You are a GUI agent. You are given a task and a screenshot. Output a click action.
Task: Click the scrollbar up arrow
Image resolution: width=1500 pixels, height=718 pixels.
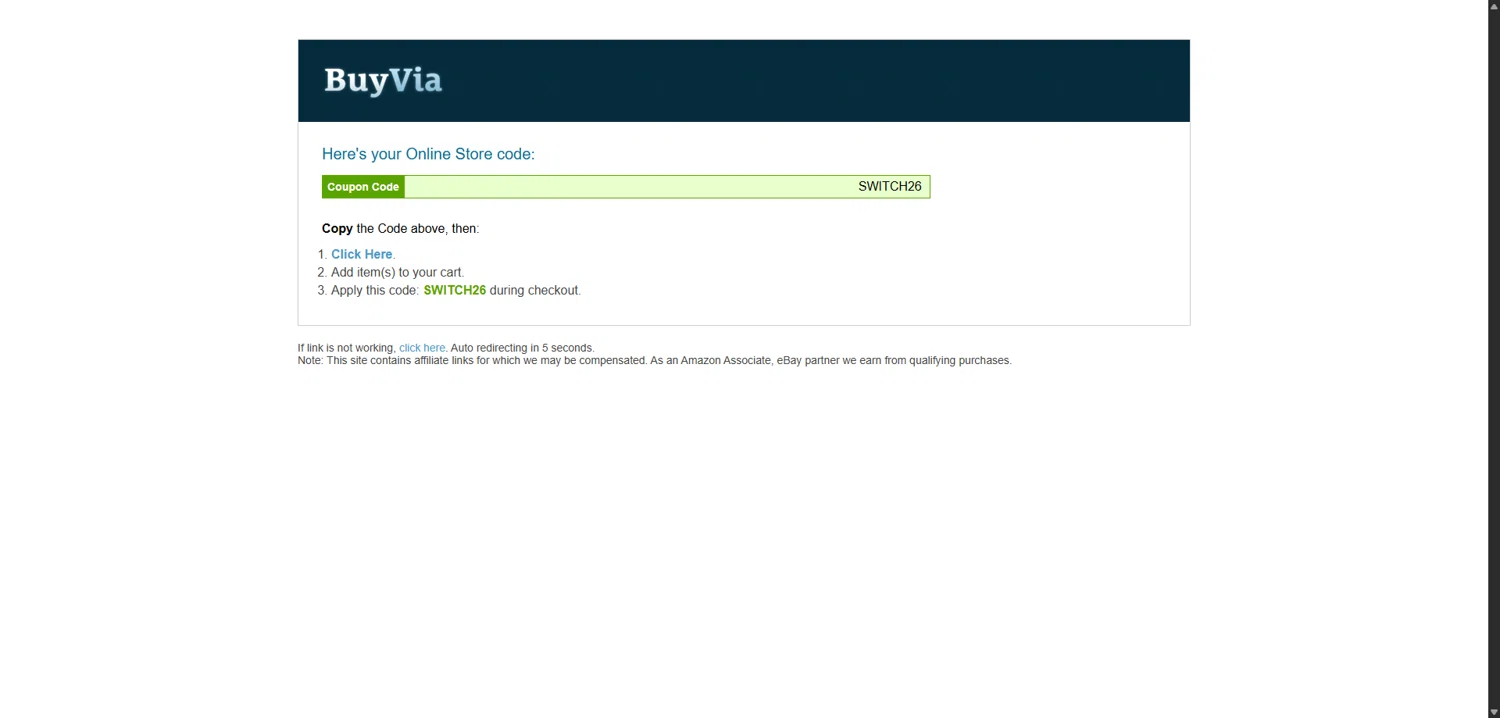pyautogui.click(x=1494, y=6)
